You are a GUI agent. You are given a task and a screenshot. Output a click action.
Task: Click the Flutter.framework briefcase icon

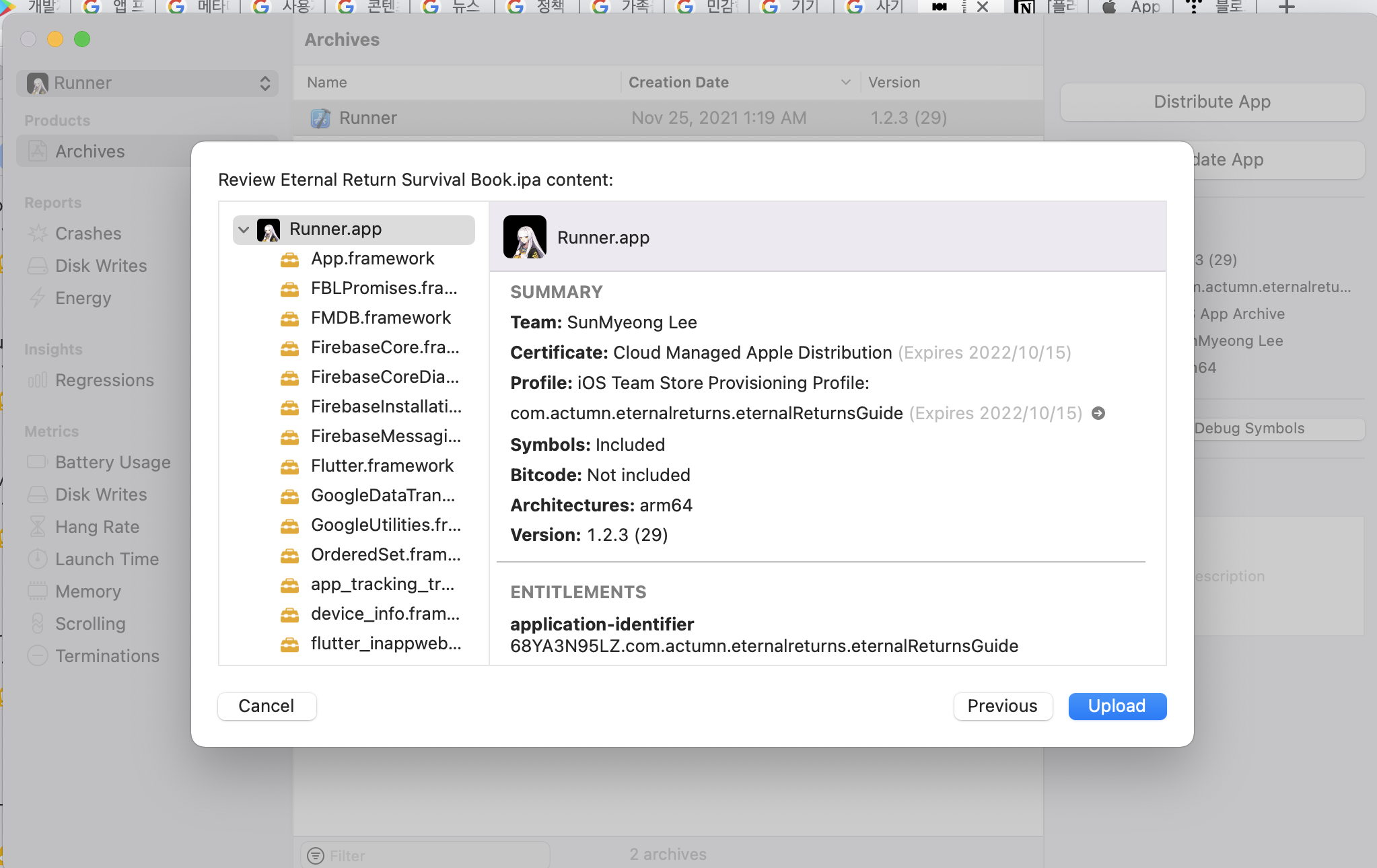pyautogui.click(x=289, y=466)
